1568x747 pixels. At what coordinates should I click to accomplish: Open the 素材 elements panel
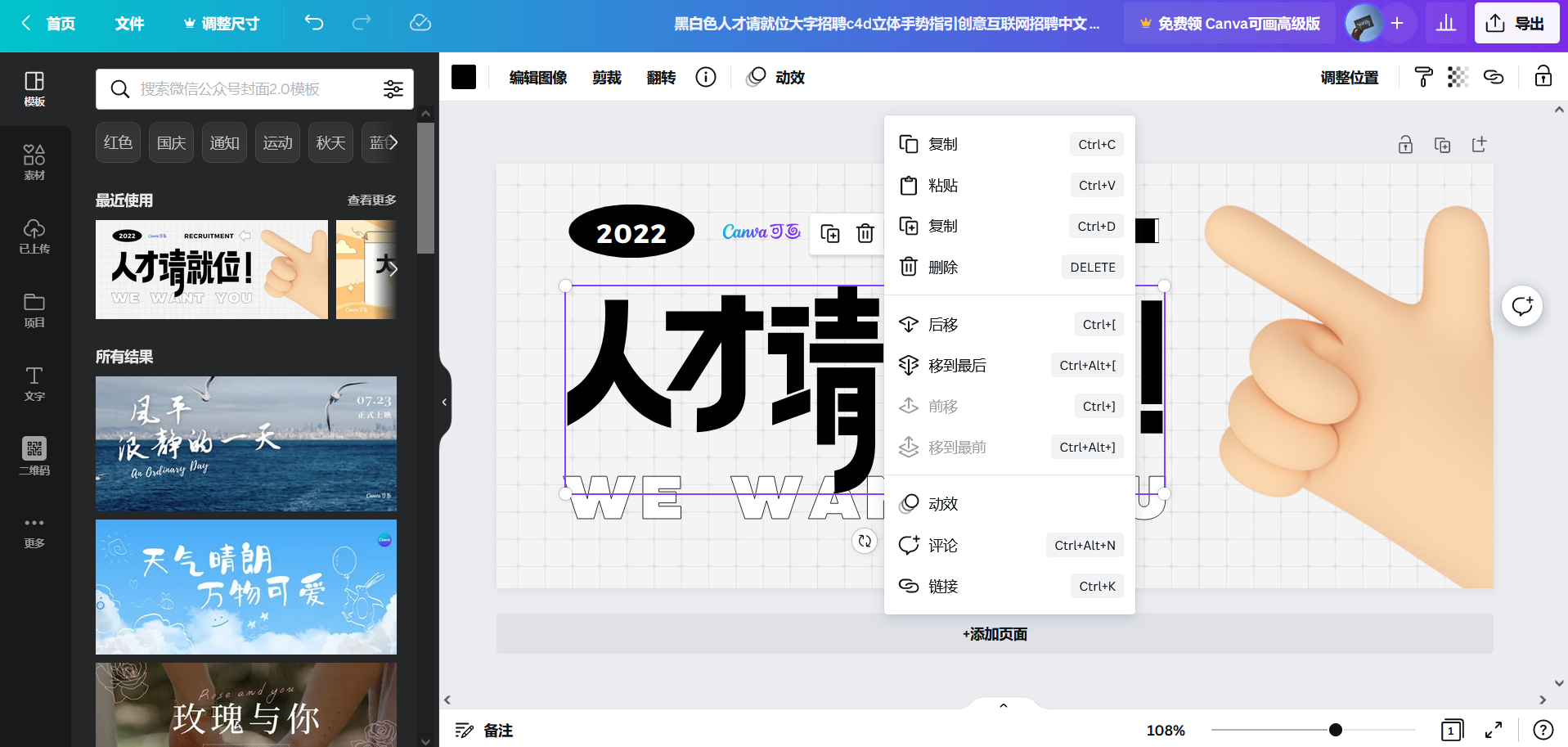pyautogui.click(x=34, y=162)
